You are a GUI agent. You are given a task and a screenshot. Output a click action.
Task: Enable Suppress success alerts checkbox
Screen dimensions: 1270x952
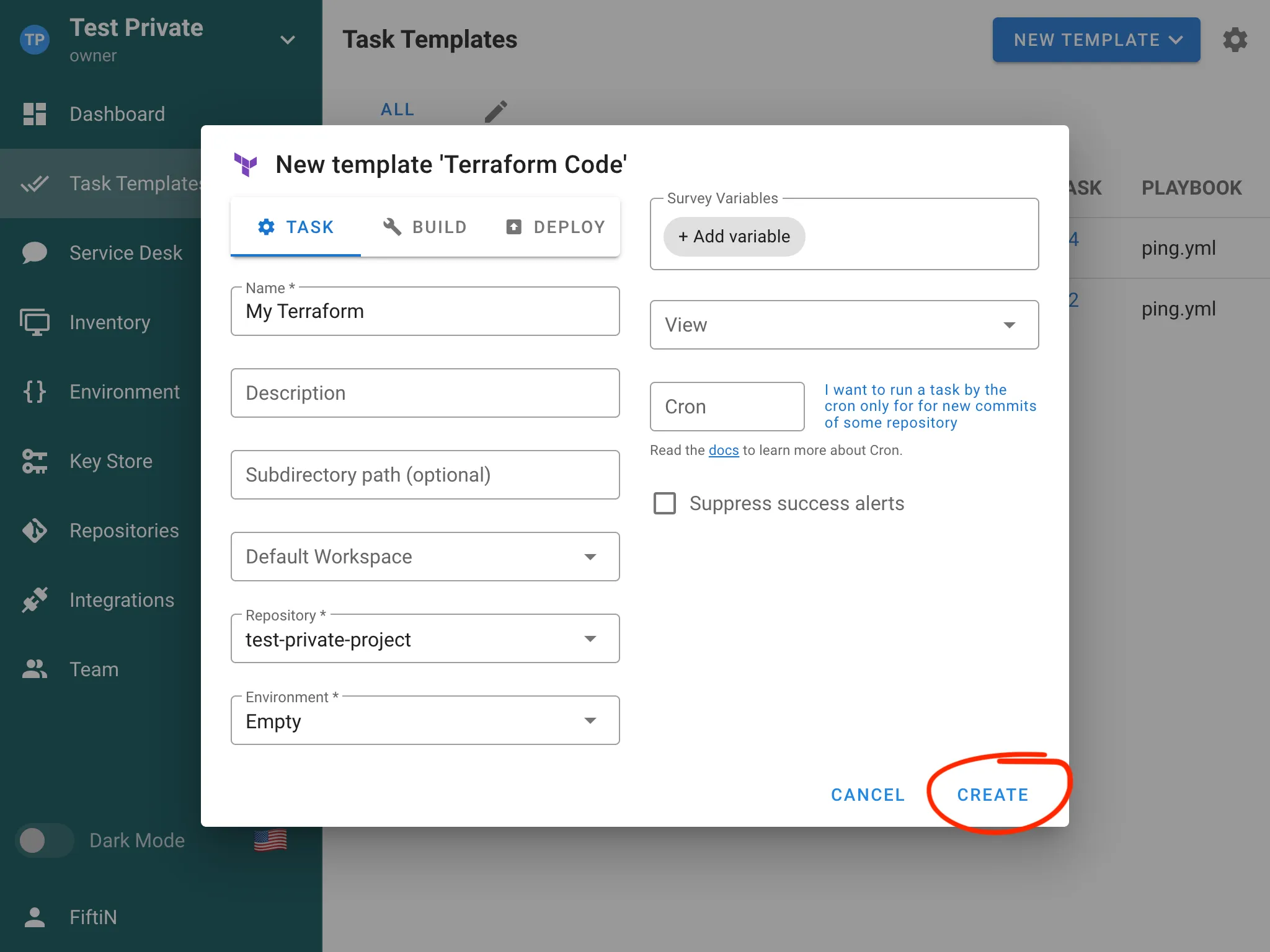coord(665,503)
